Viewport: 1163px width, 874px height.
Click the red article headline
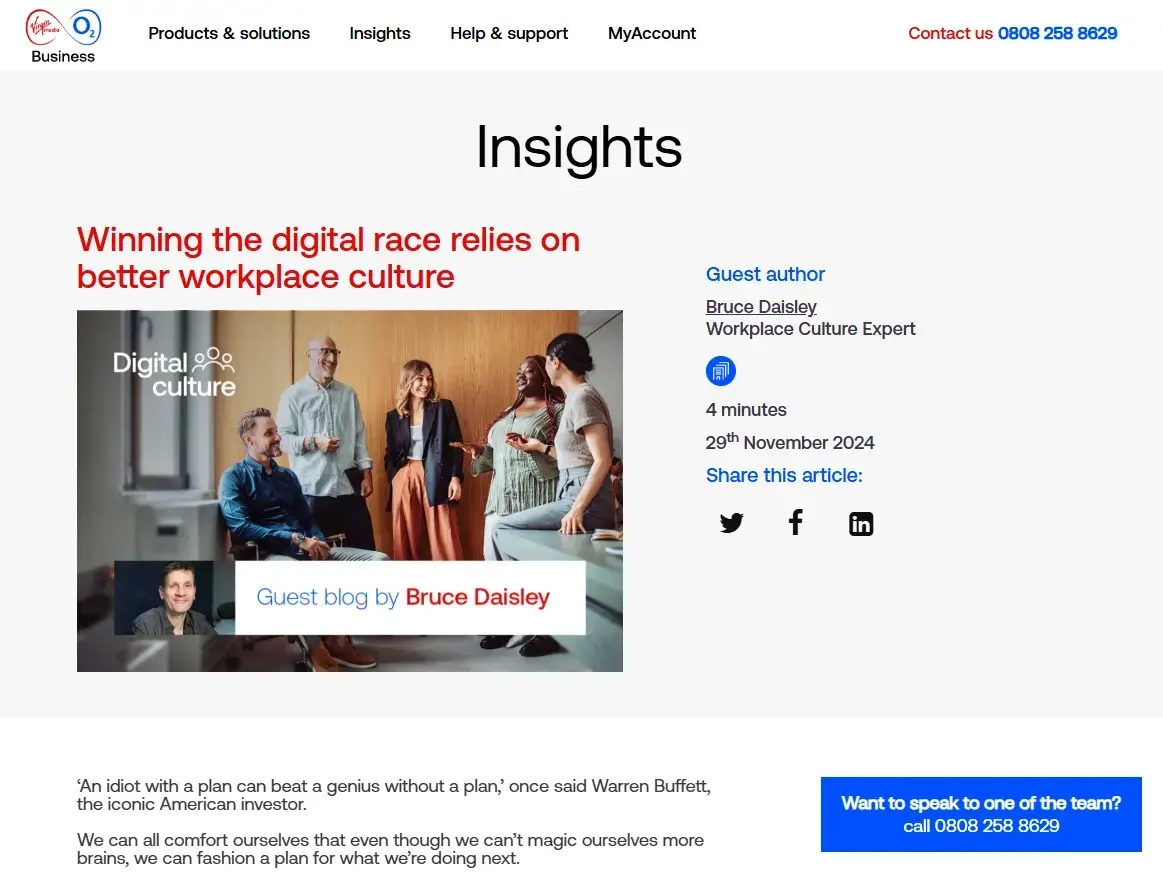click(328, 257)
